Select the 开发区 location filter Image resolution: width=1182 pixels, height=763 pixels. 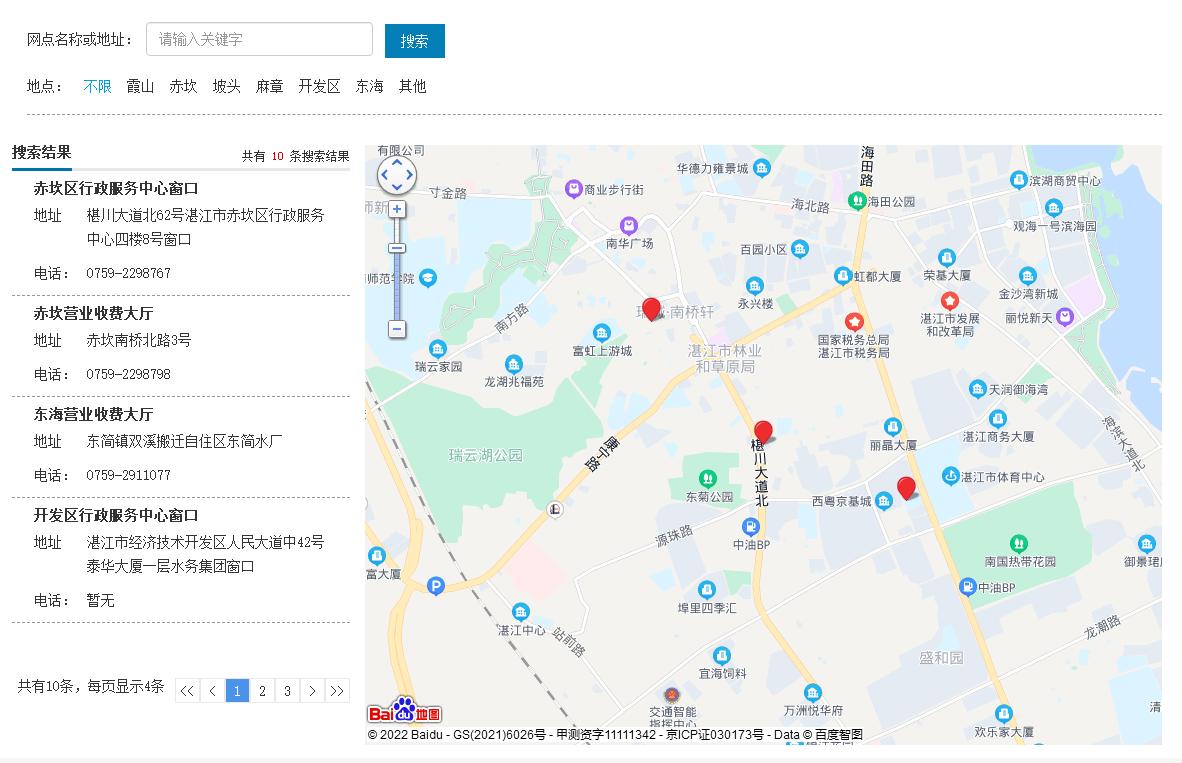pos(318,86)
